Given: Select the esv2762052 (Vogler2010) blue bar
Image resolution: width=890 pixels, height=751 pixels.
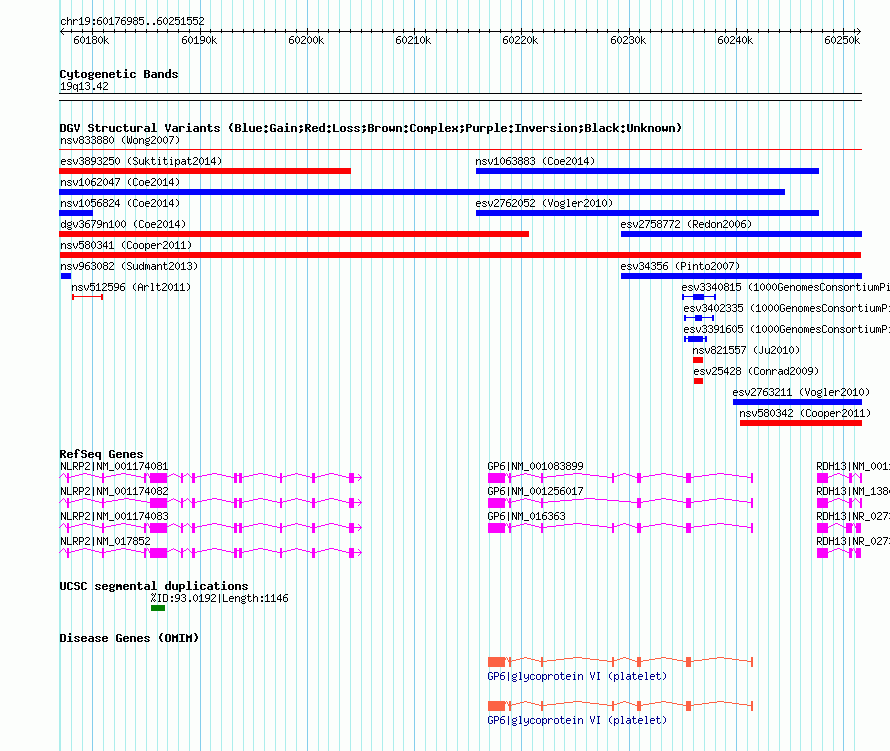Looking at the screenshot, I should tap(647, 213).
